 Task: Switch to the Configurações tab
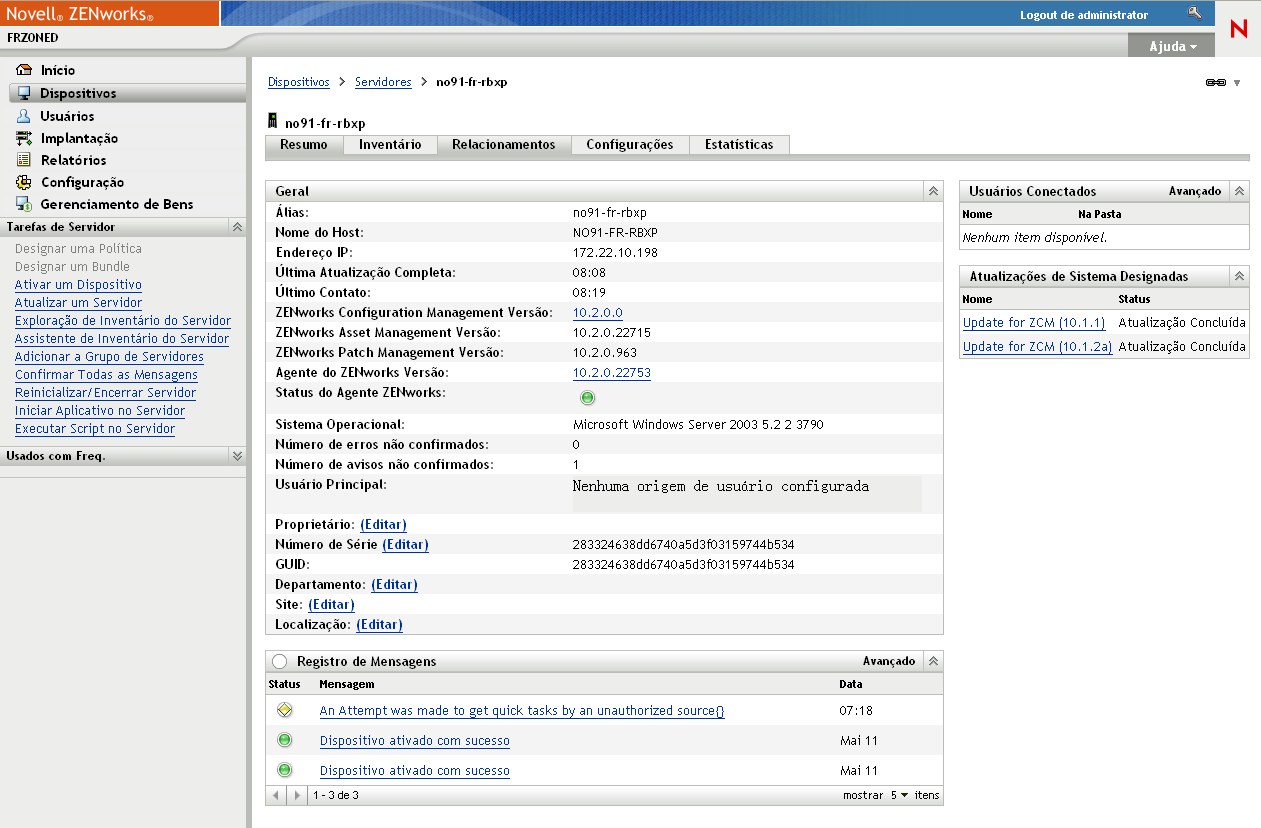pyautogui.click(x=630, y=145)
